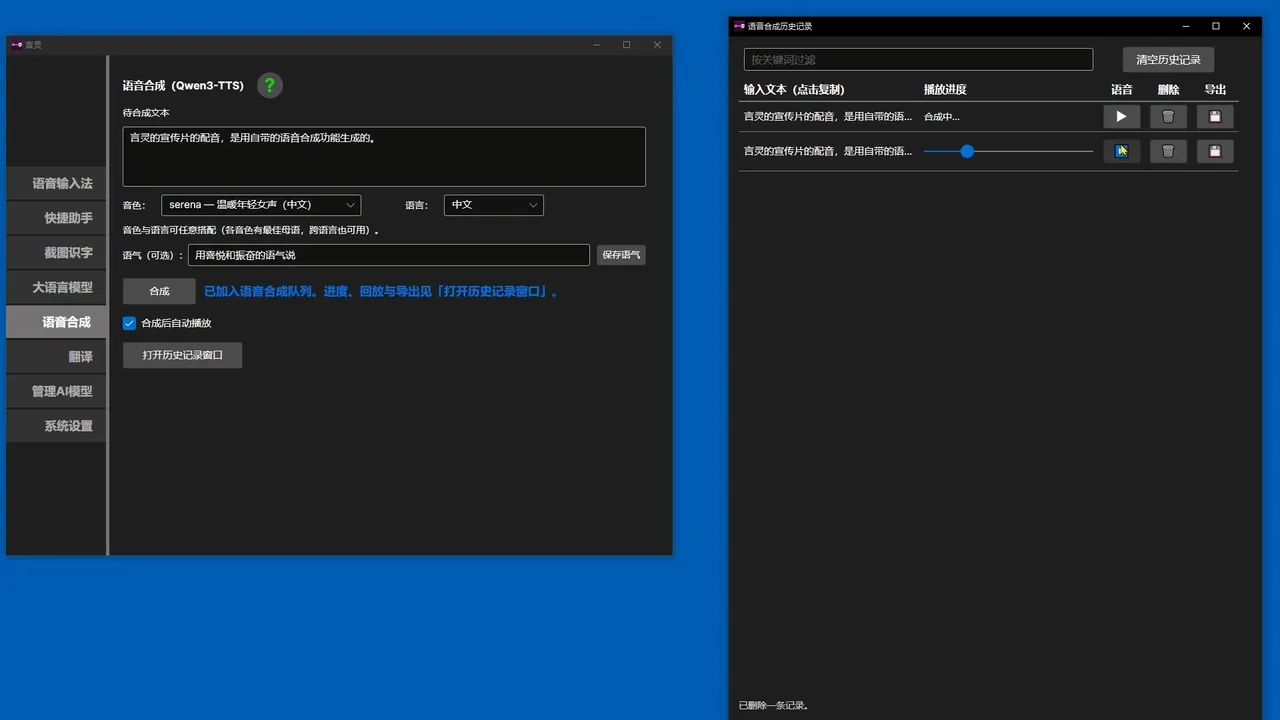This screenshot has height=720, width=1280.
Task: Export audio of second history row with slider
Action: [x=1215, y=151]
